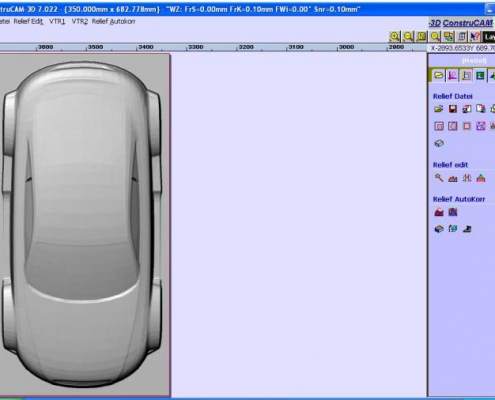Click the first pink square frame icon
The width and height of the screenshot is (495, 400).
point(439,126)
